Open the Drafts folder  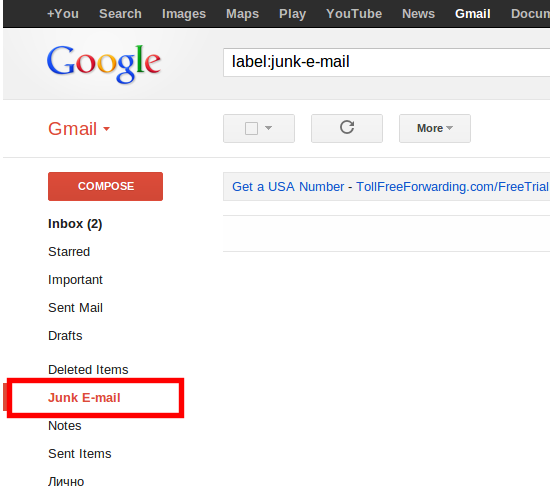[65, 336]
